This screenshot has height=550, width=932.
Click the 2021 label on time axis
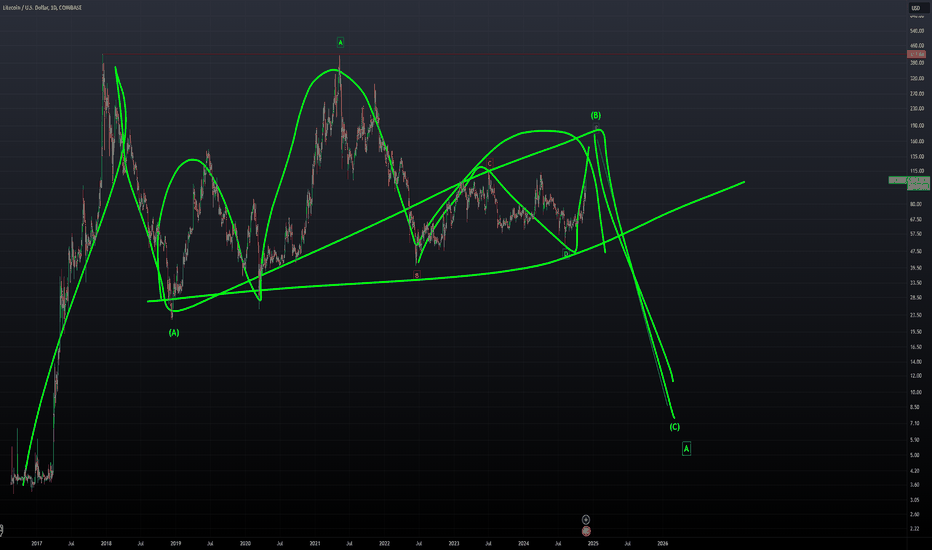point(315,543)
